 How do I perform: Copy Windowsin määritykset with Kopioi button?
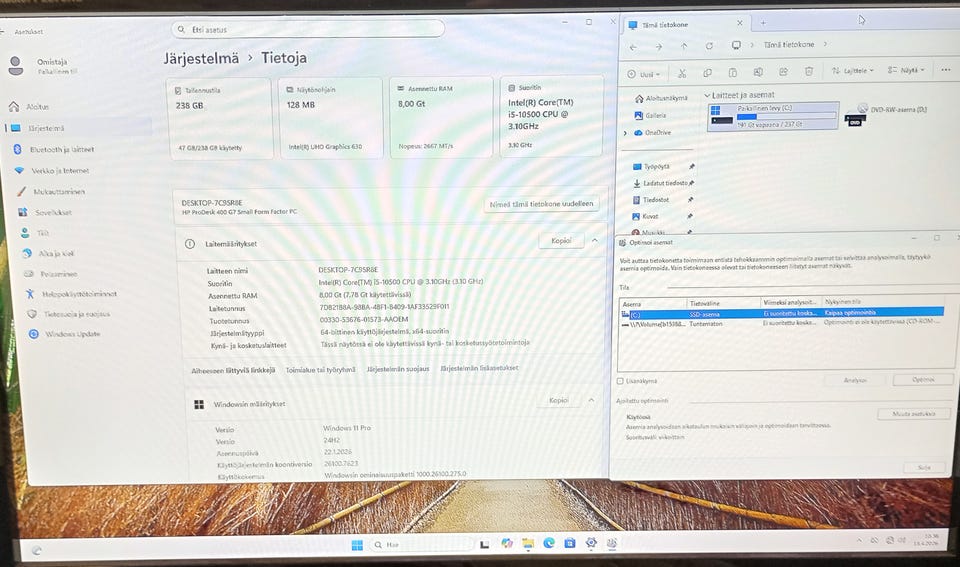[558, 400]
